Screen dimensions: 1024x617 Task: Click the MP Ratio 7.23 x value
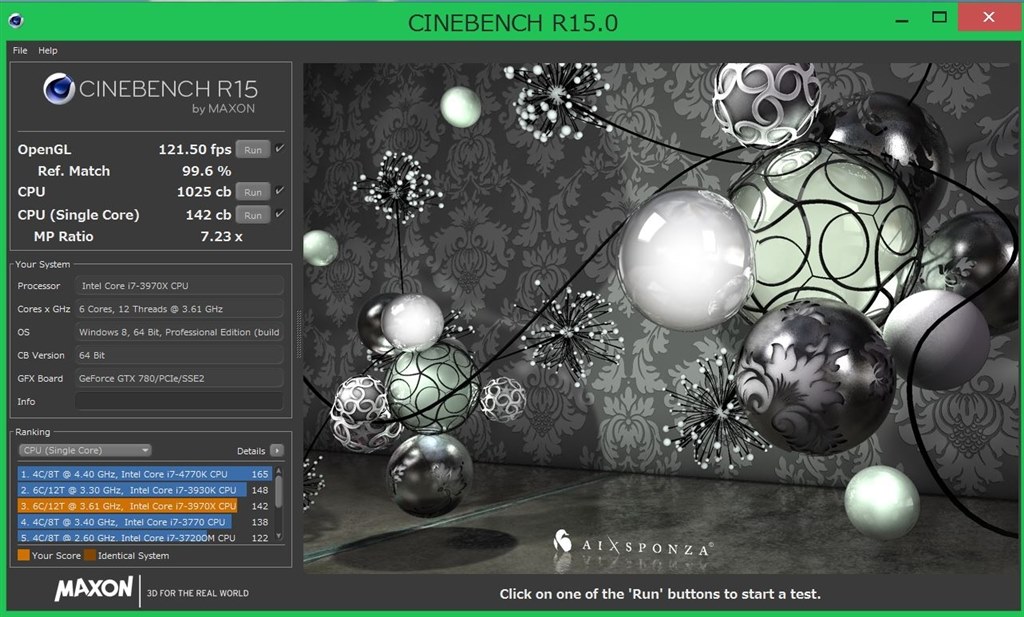(x=221, y=236)
